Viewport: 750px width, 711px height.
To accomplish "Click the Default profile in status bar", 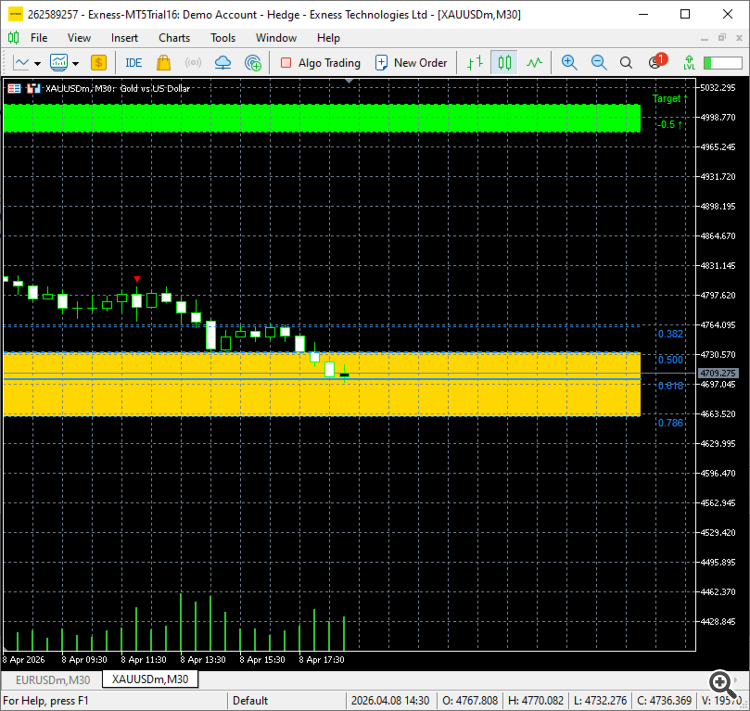I will pyautogui.click(x=250, y=701).
